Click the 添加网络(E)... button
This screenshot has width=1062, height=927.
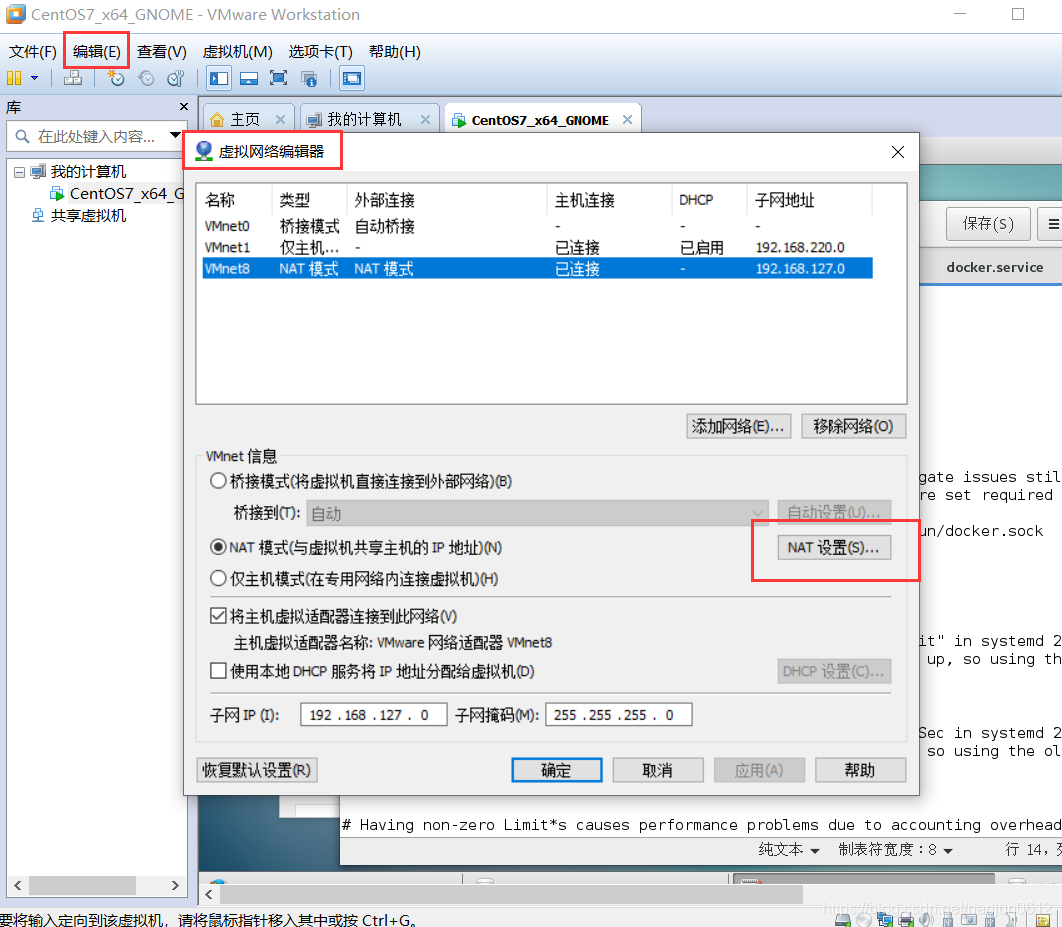point(738,427)
